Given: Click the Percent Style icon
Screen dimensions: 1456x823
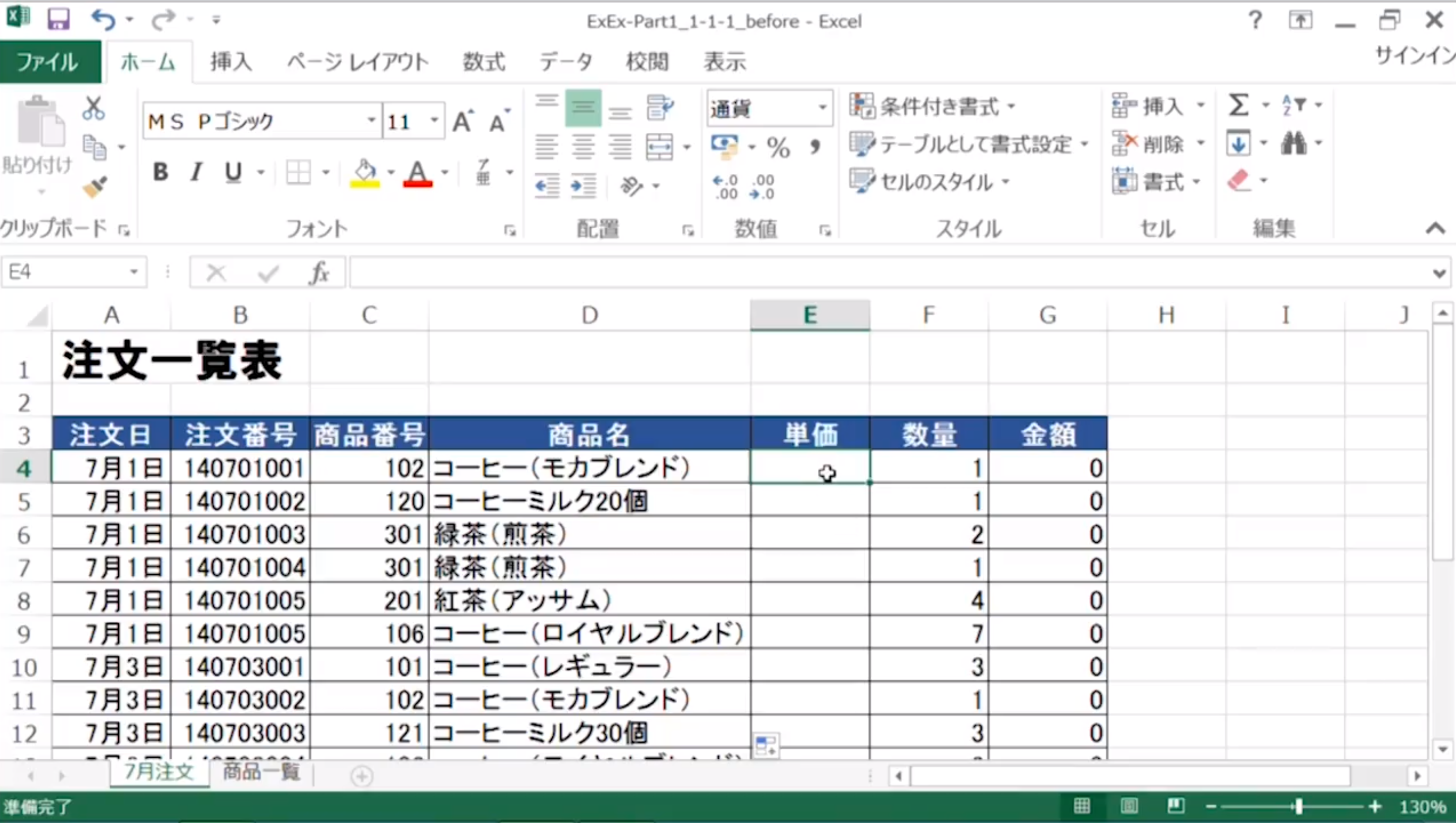Looking at the screenshot, I should 778,147.
